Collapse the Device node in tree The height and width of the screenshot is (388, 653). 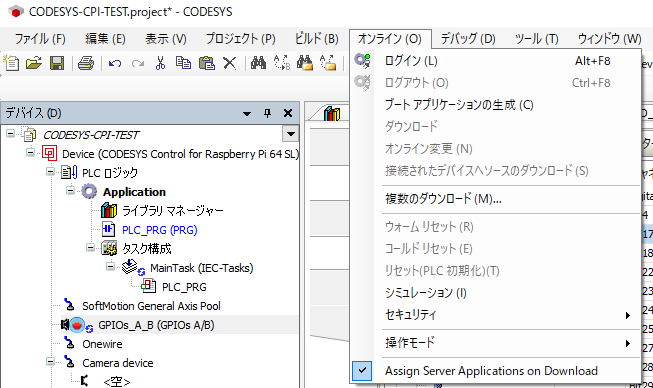[30, 152]
